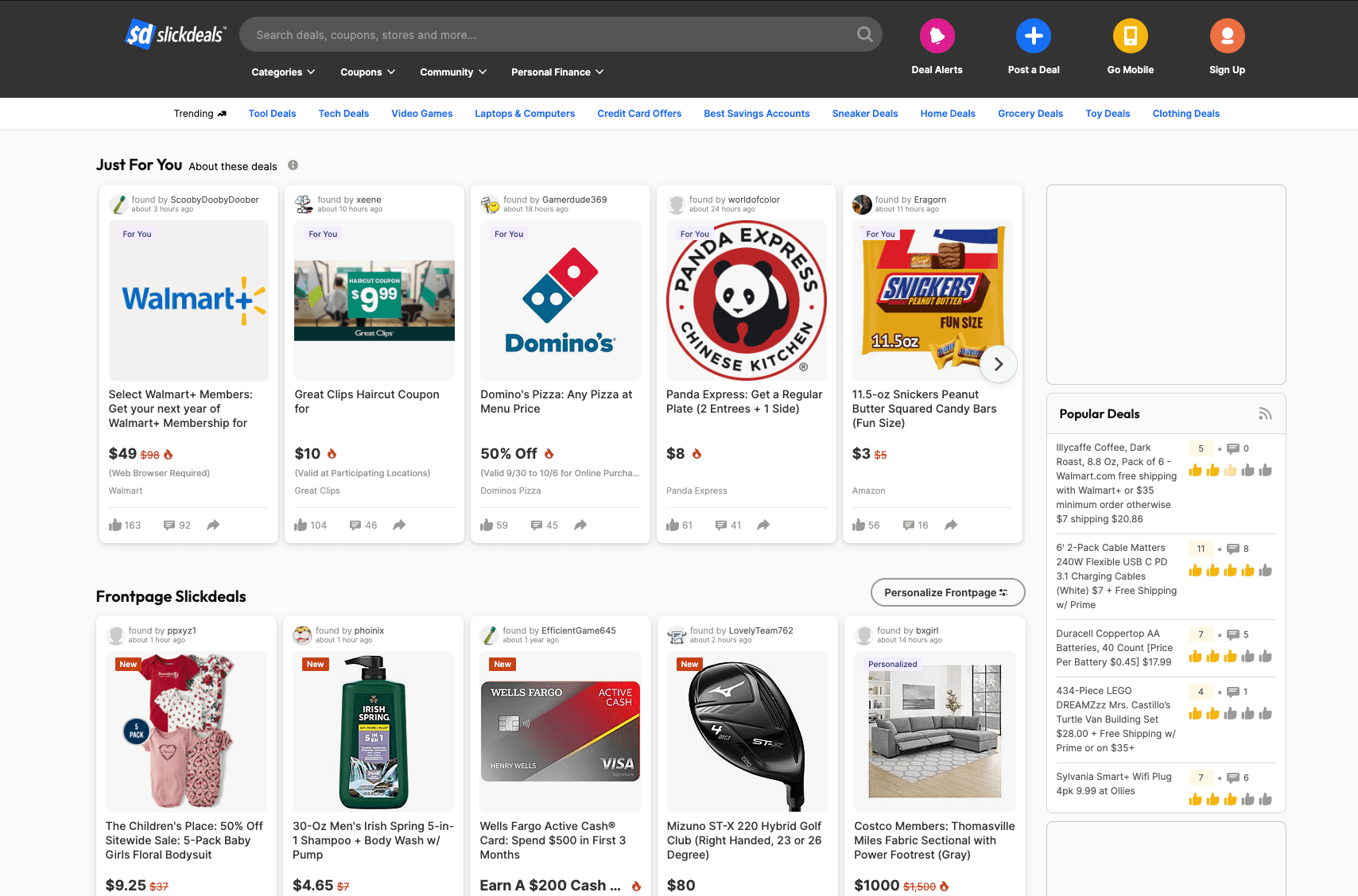Open 6' 2-Pack Cable Matters deal

coord(1116,576)
